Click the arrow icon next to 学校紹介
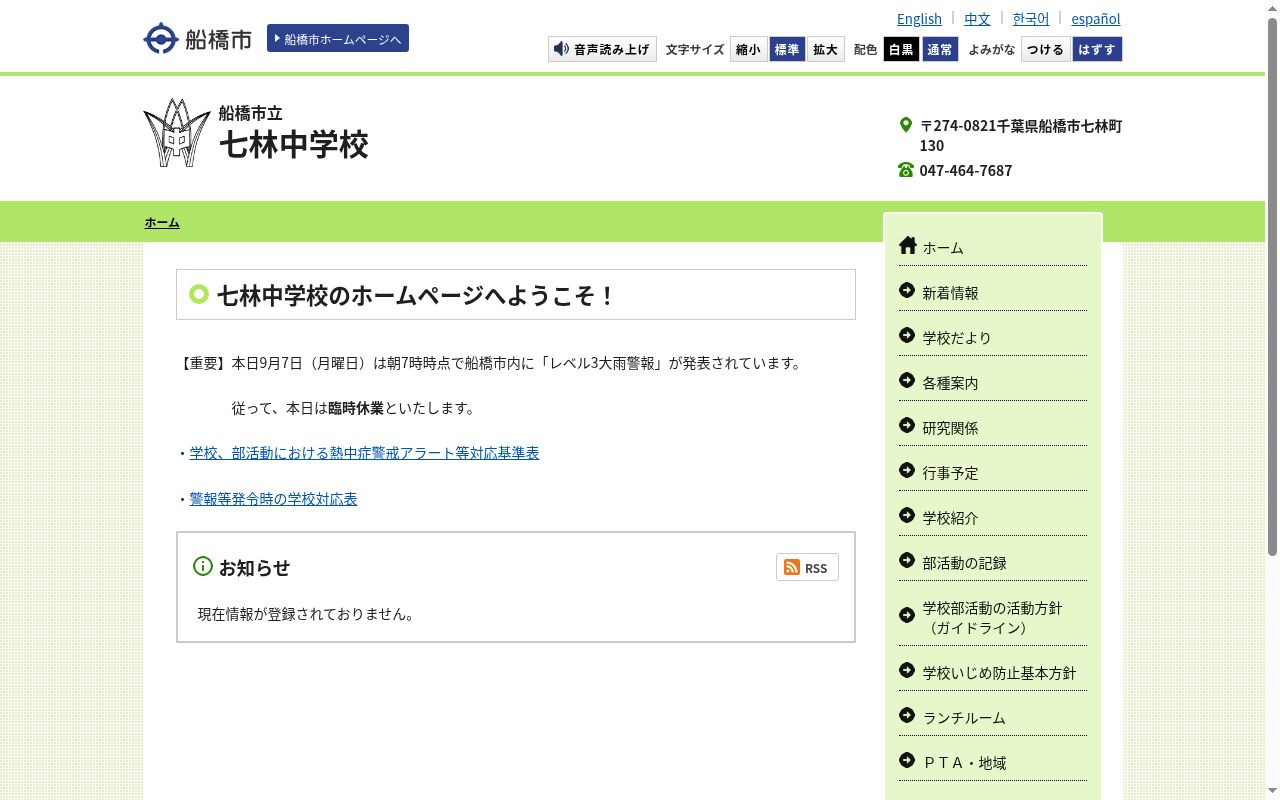This screenshot has width=1280, height=800. click(907, 515)
